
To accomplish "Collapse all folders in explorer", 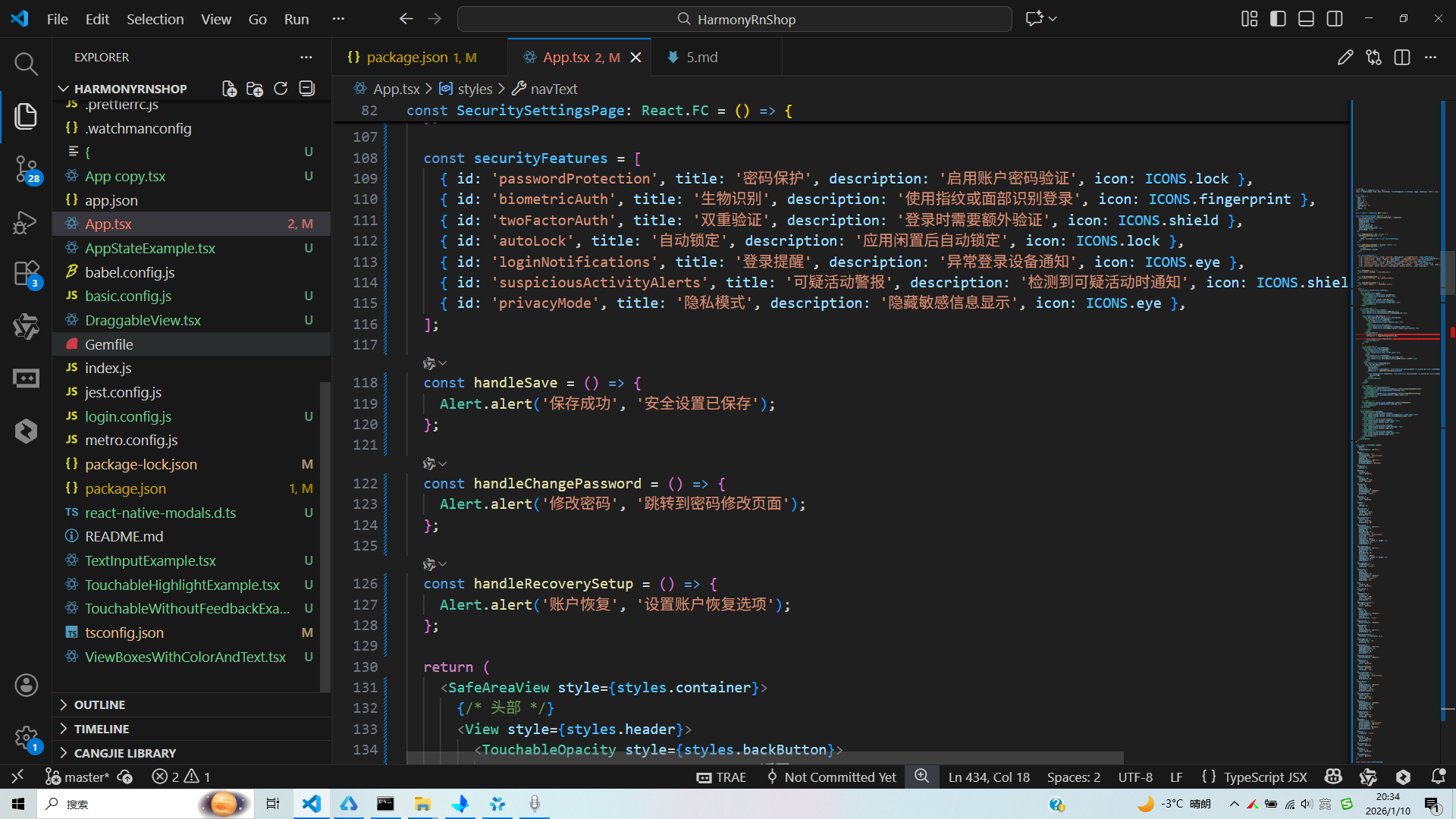I will click(306, 89).
